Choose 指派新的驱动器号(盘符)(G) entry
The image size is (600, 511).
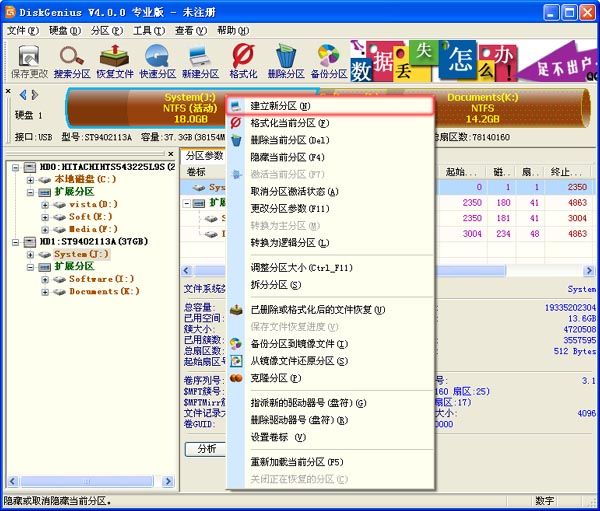coord(330,403)
